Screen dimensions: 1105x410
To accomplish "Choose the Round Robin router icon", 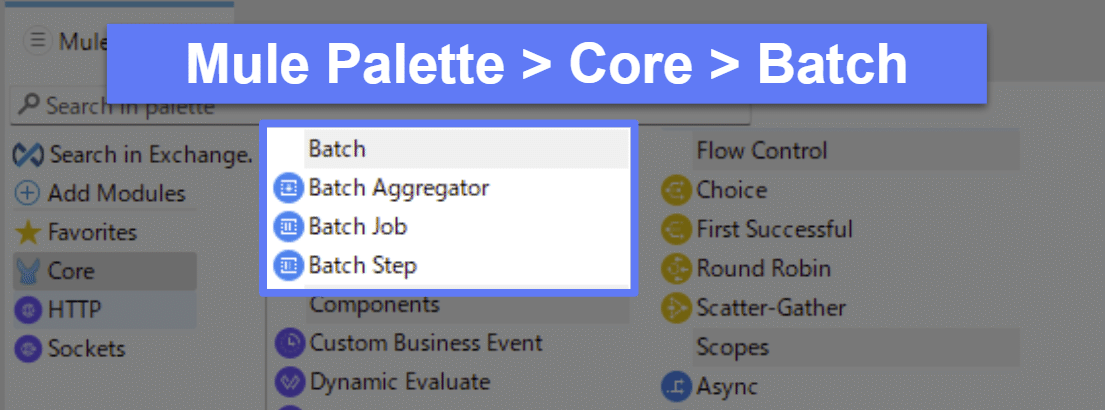I will point(675,269).
